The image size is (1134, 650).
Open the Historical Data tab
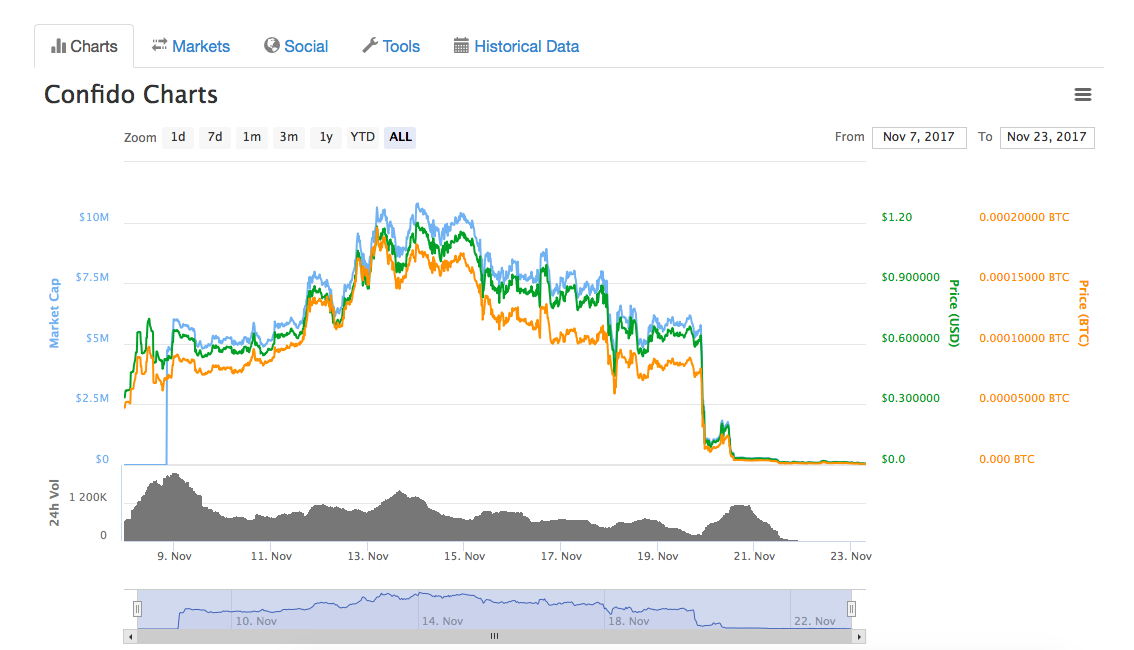[x=516, y=46]
